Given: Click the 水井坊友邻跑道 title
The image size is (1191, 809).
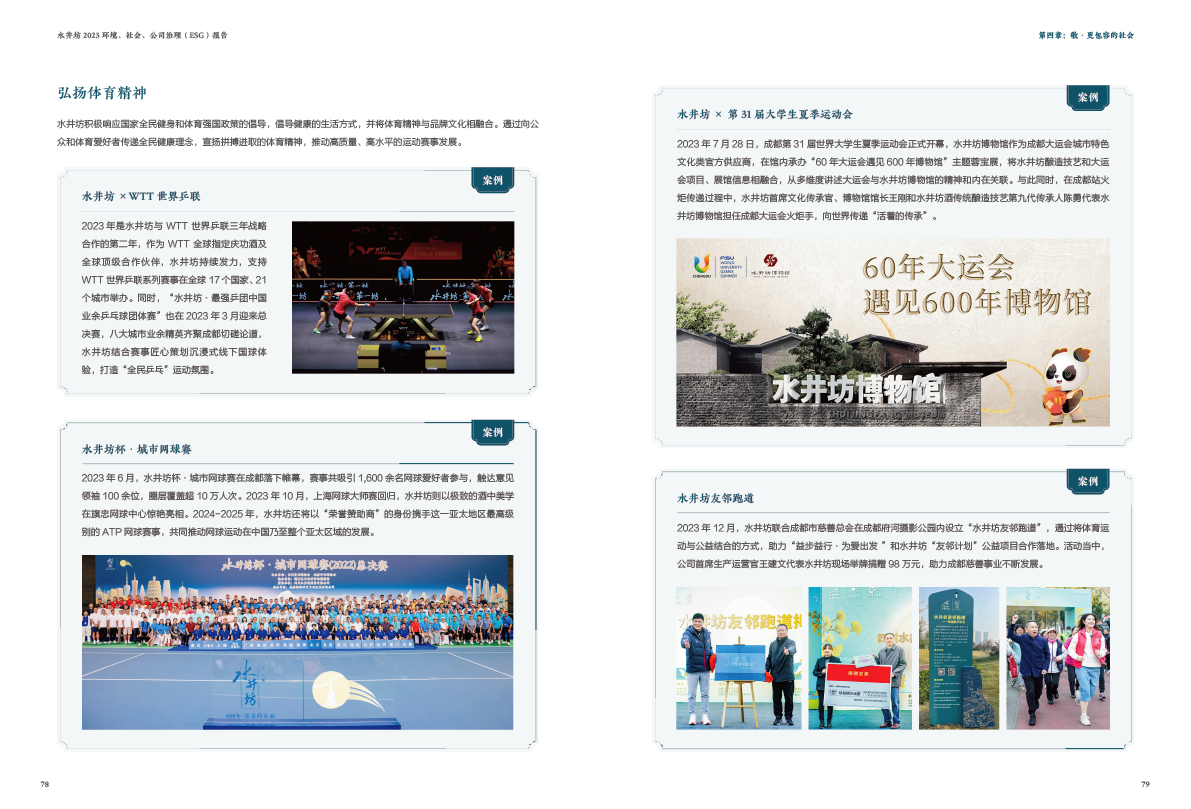Looking at the screenshot, I should [x=715, y=497].
